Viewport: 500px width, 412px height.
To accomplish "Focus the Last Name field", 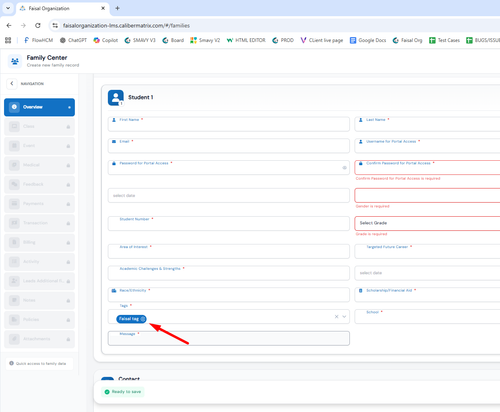I will (427, 124).
